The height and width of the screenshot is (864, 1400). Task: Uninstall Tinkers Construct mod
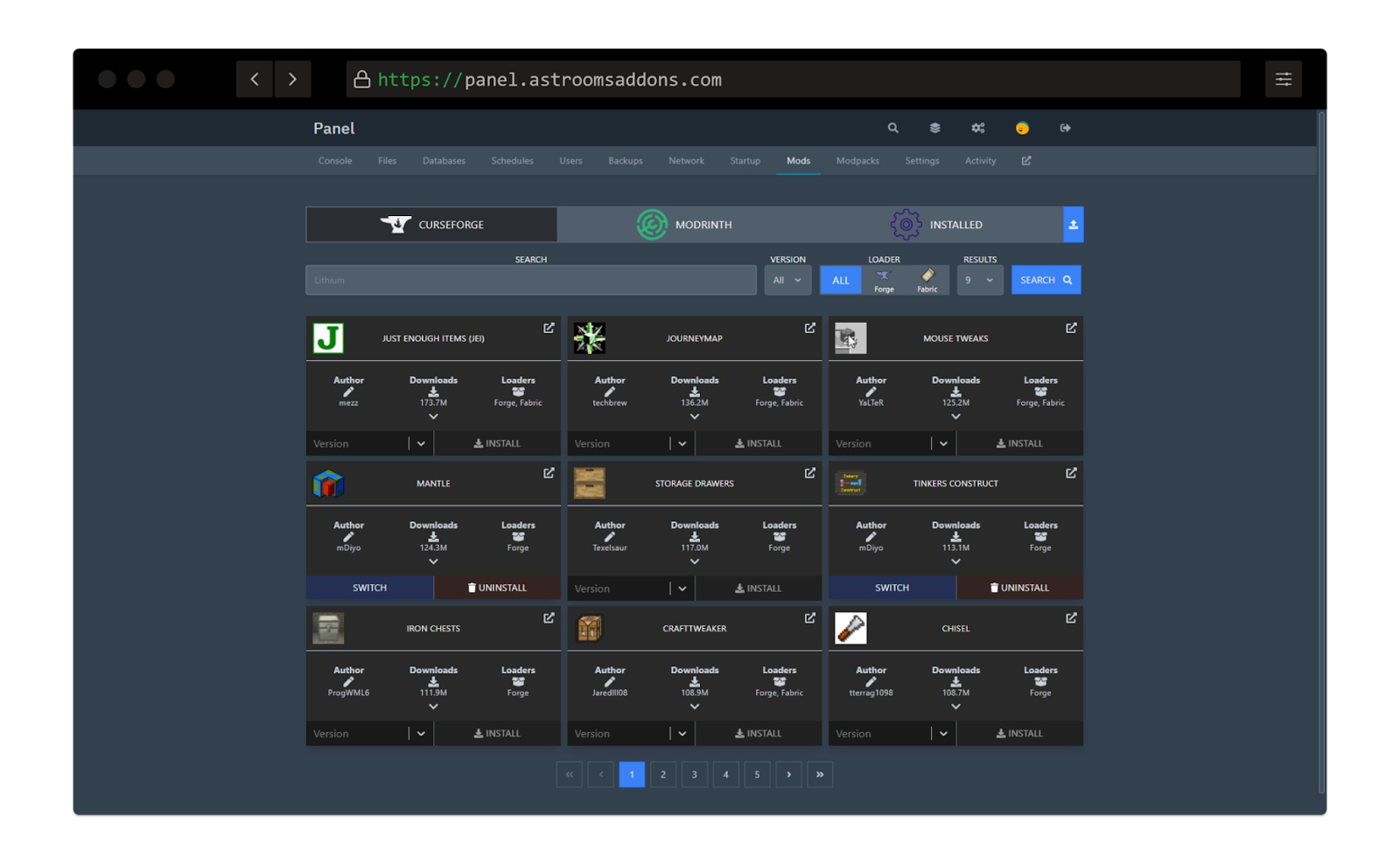(x=1019, y=589)
